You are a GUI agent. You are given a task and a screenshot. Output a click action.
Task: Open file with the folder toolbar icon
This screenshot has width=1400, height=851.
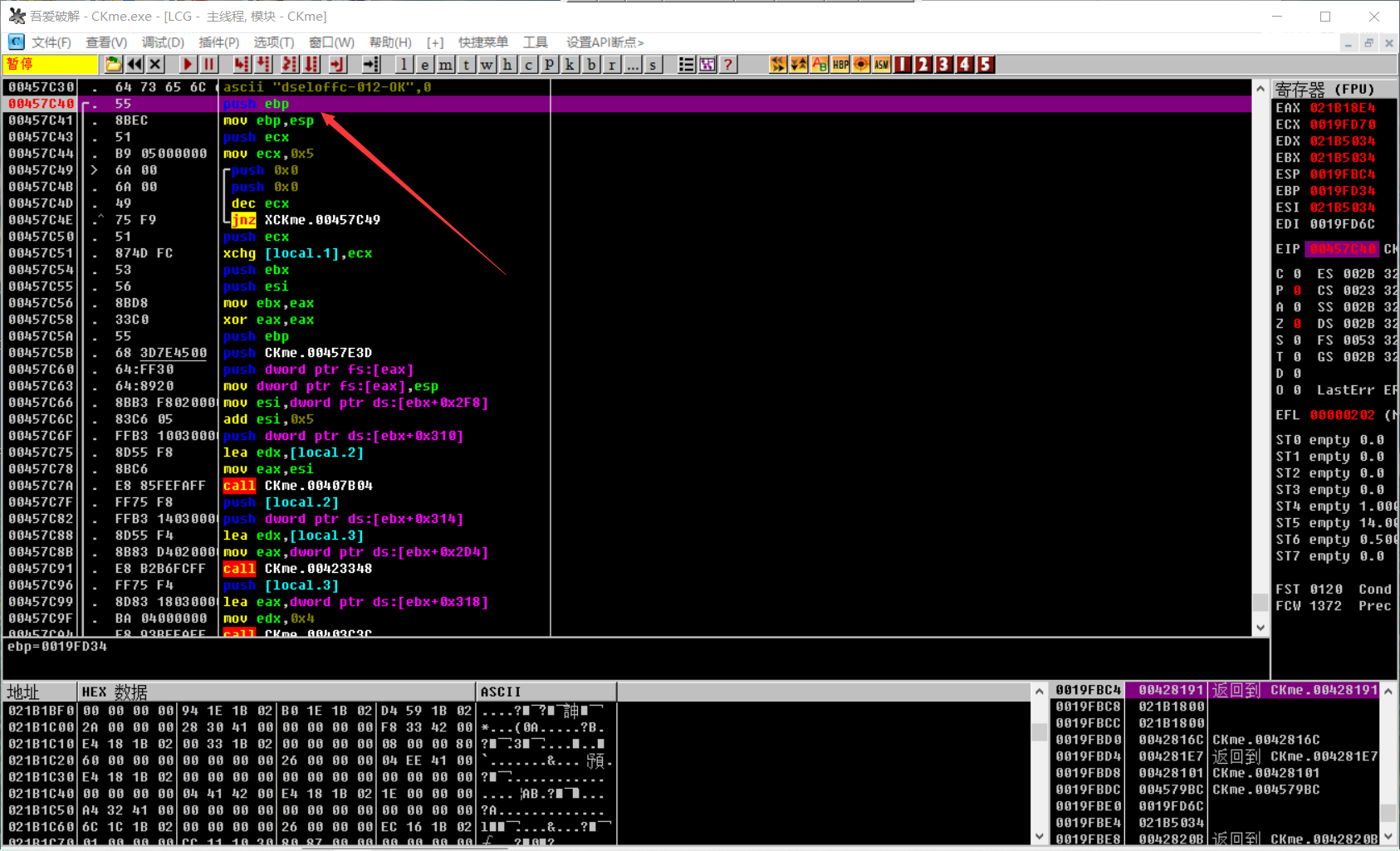pos(113,65)
